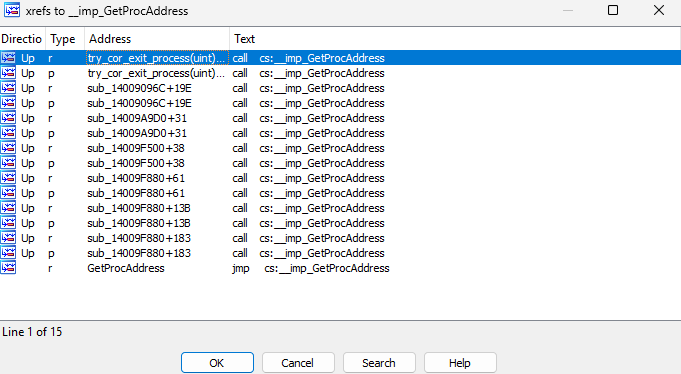Sort by Address column header
Viewport: 681px width, 374px height.
tap(157, 39)
